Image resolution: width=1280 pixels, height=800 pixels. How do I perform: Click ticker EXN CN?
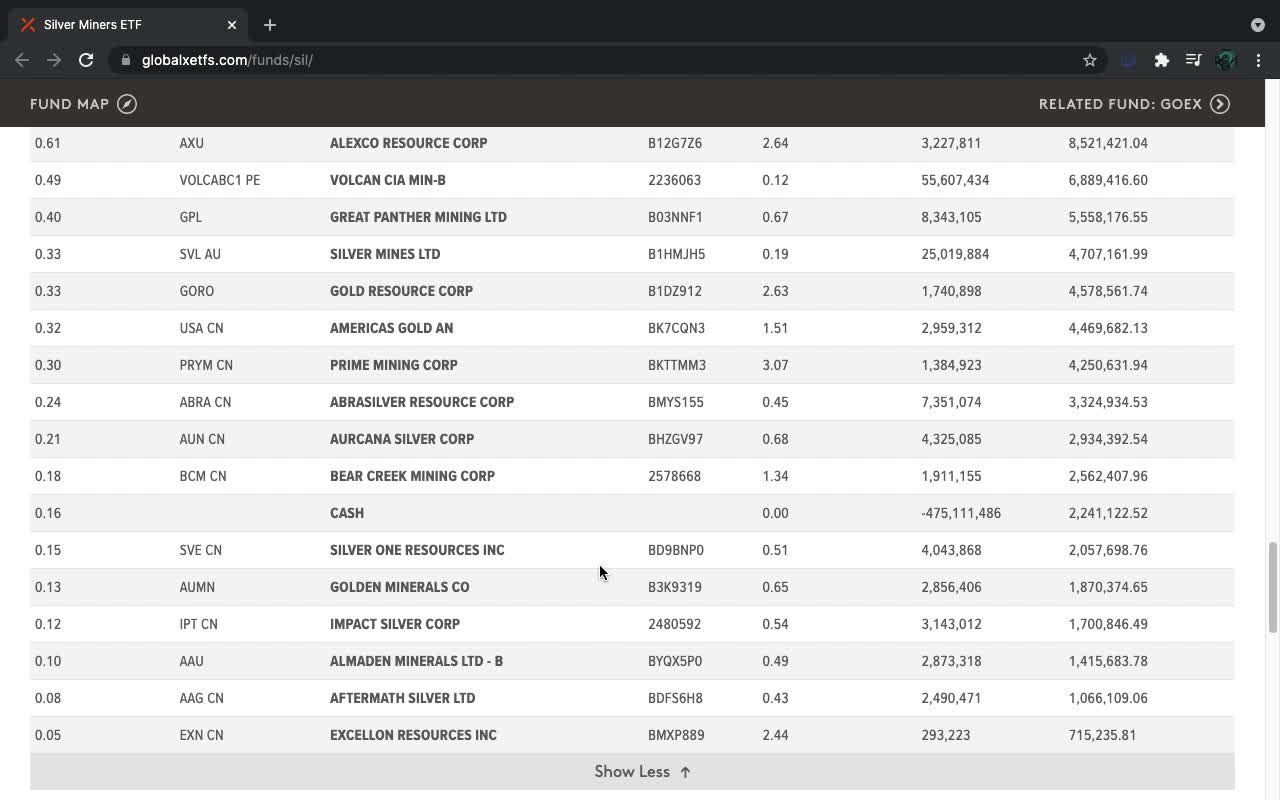201,735
